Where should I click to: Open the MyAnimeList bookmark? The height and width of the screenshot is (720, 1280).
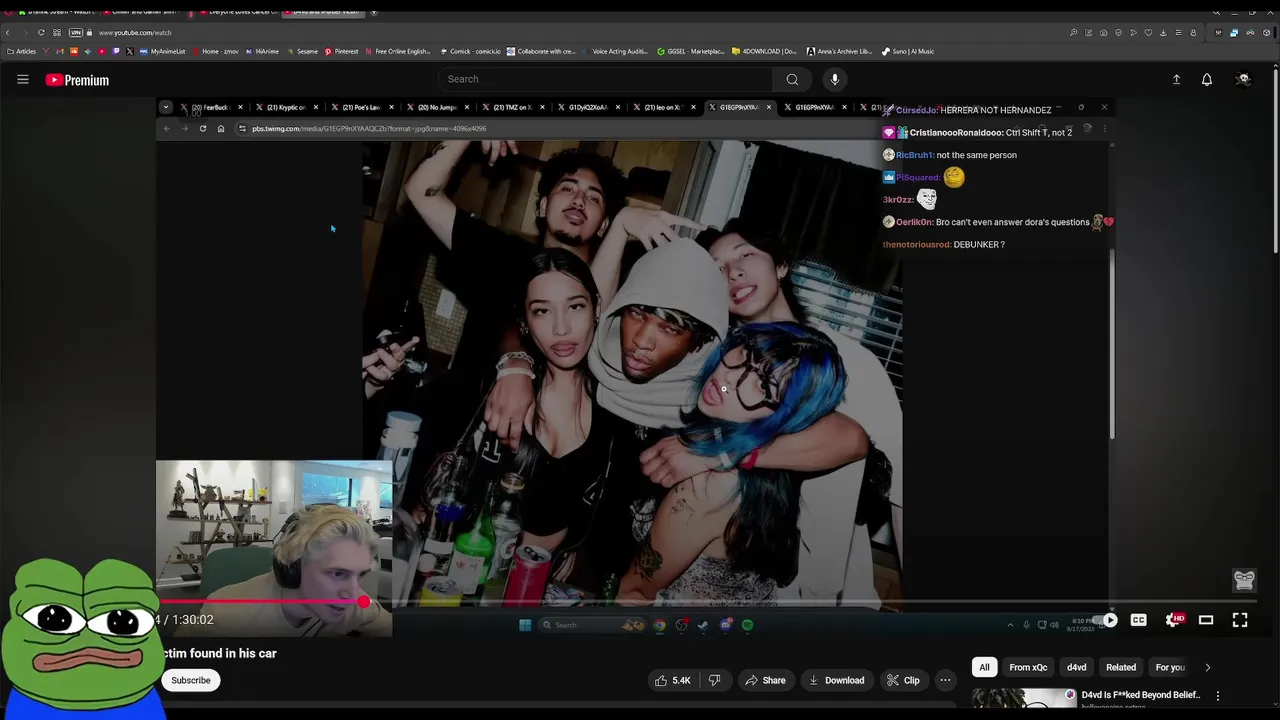coord(163,51)
